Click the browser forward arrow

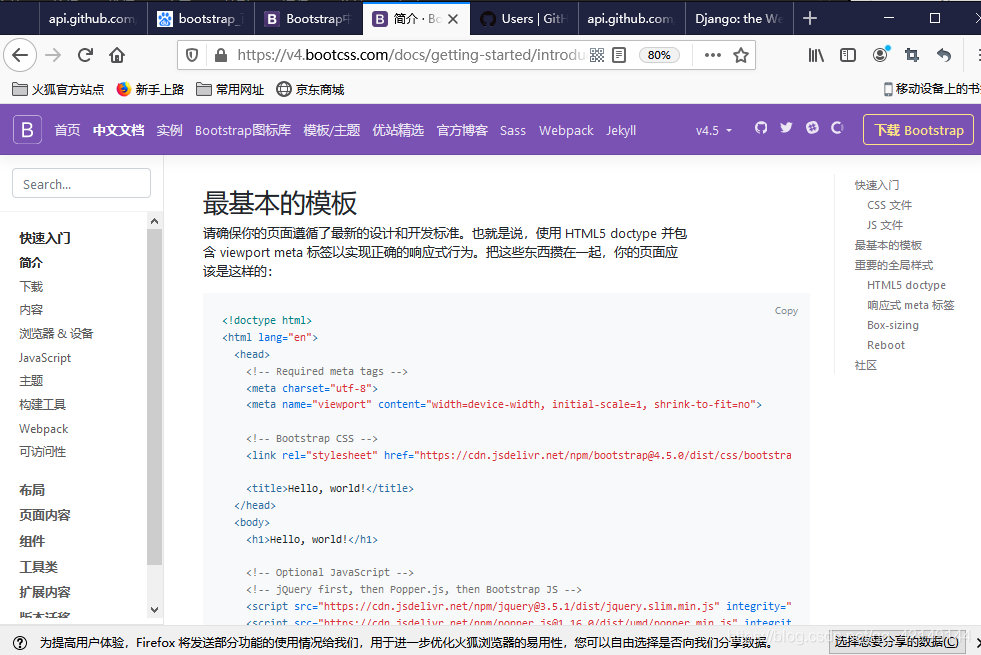(53, 55)
